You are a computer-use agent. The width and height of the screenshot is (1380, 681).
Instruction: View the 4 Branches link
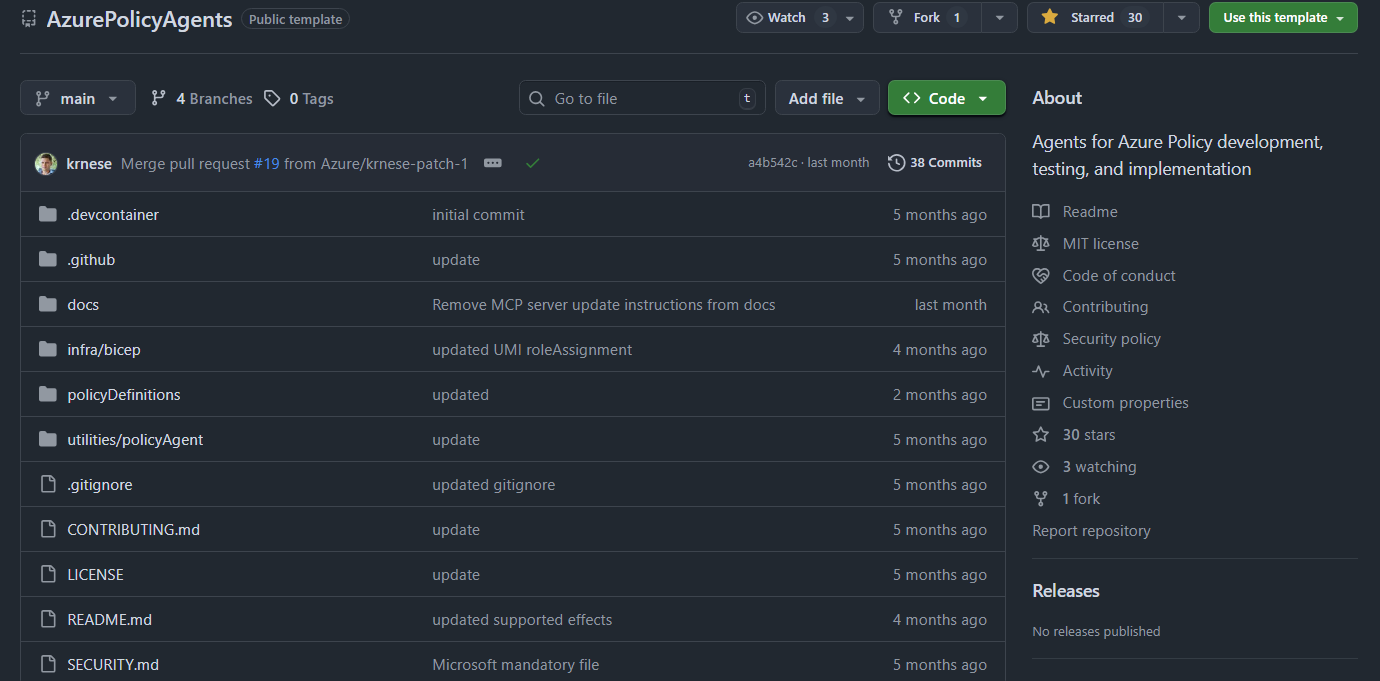click(202, 99)
